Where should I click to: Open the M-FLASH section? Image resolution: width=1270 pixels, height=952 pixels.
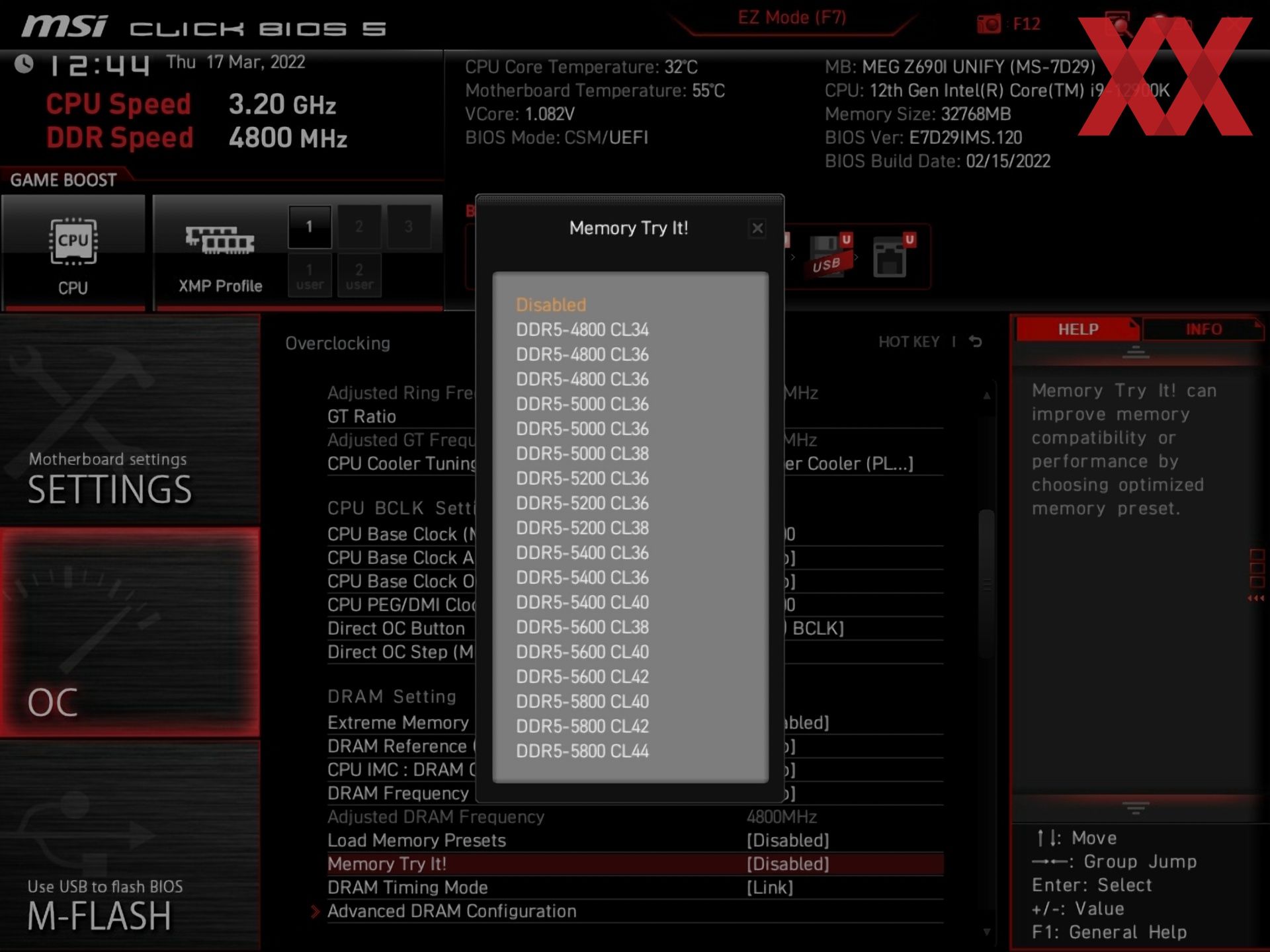(x=130, y=845)
